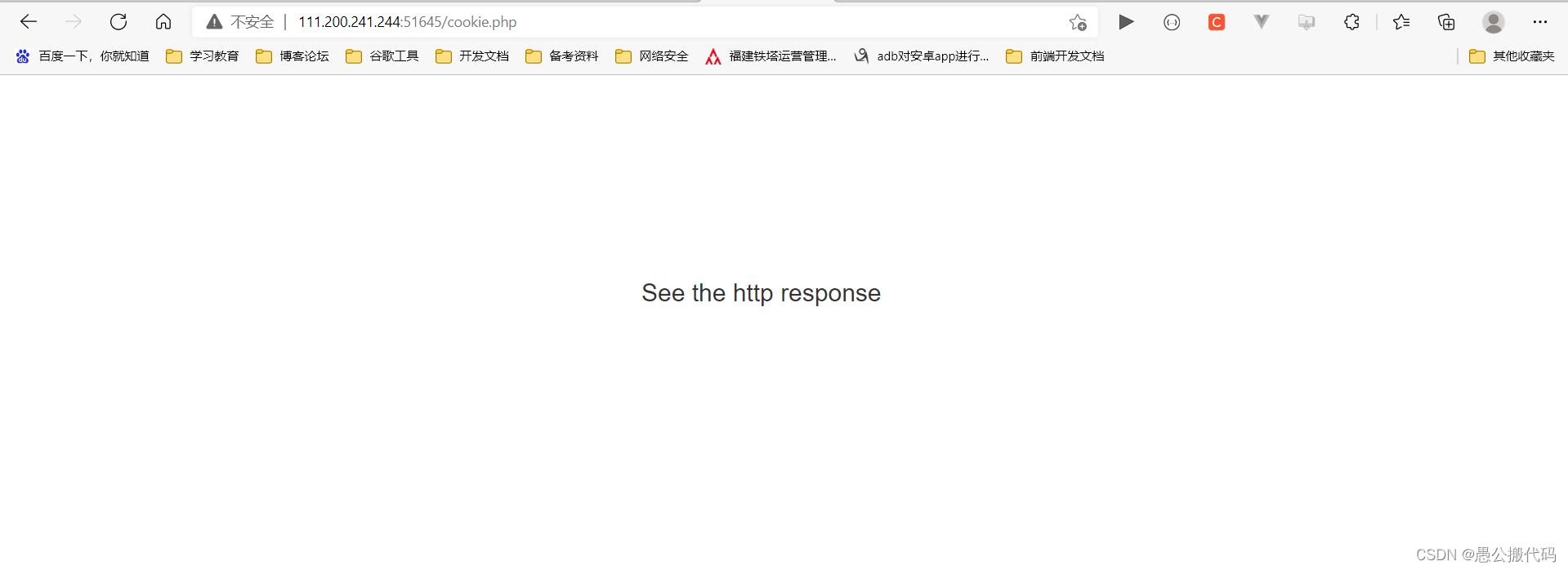Open the red C extension
Screen dimensions: 1568x570
1217,22
